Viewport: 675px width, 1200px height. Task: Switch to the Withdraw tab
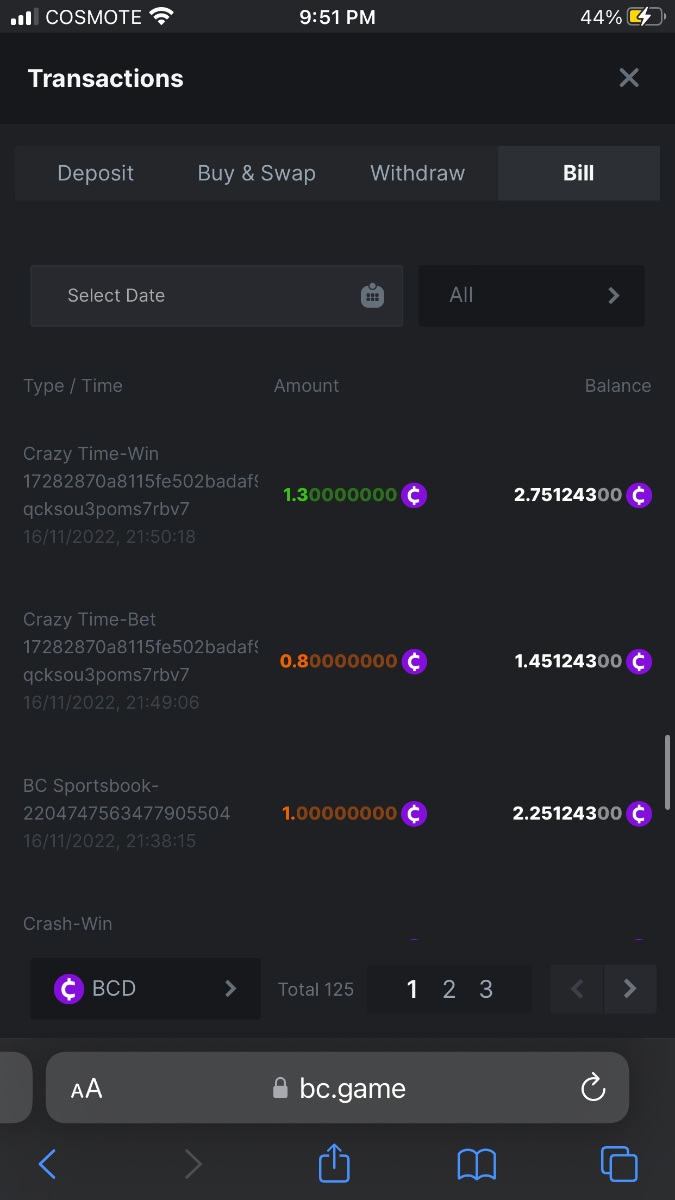[x=417, y=173]
